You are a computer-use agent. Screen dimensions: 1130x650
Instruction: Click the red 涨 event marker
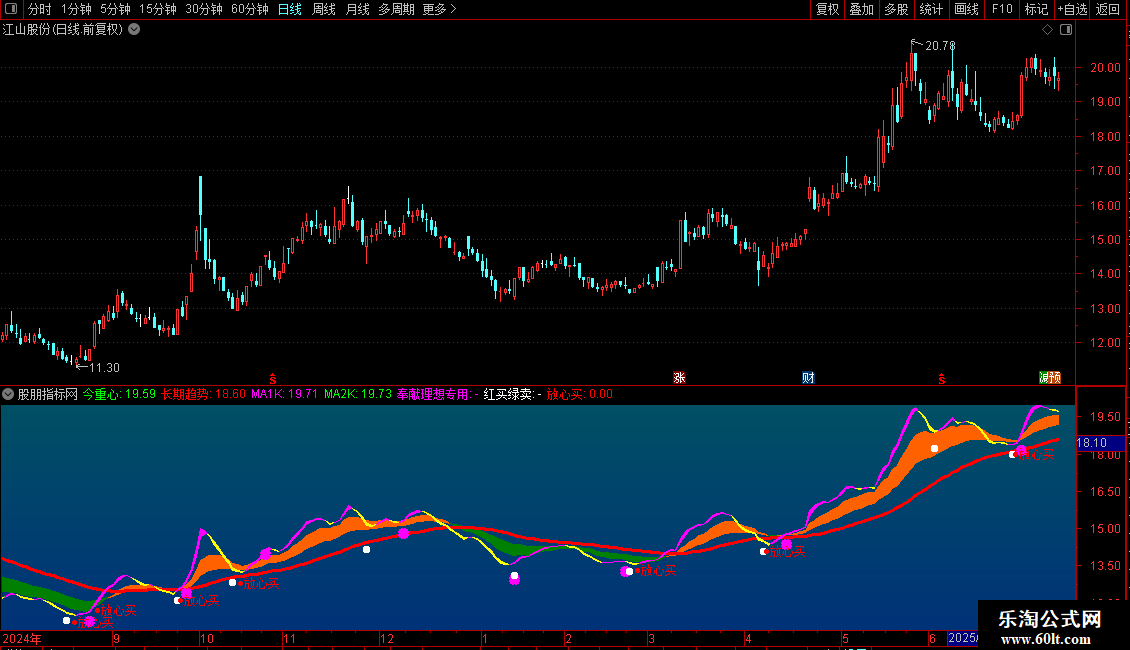point(679,378)
